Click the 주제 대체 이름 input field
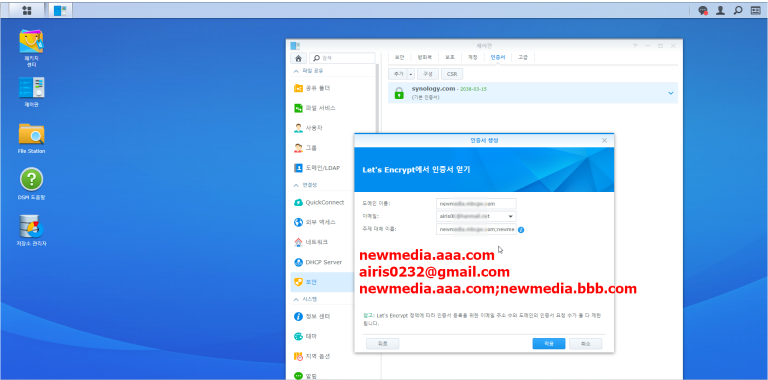Image resolution: width=768 pixels, height=380 pixels. [x=476, y=229]
